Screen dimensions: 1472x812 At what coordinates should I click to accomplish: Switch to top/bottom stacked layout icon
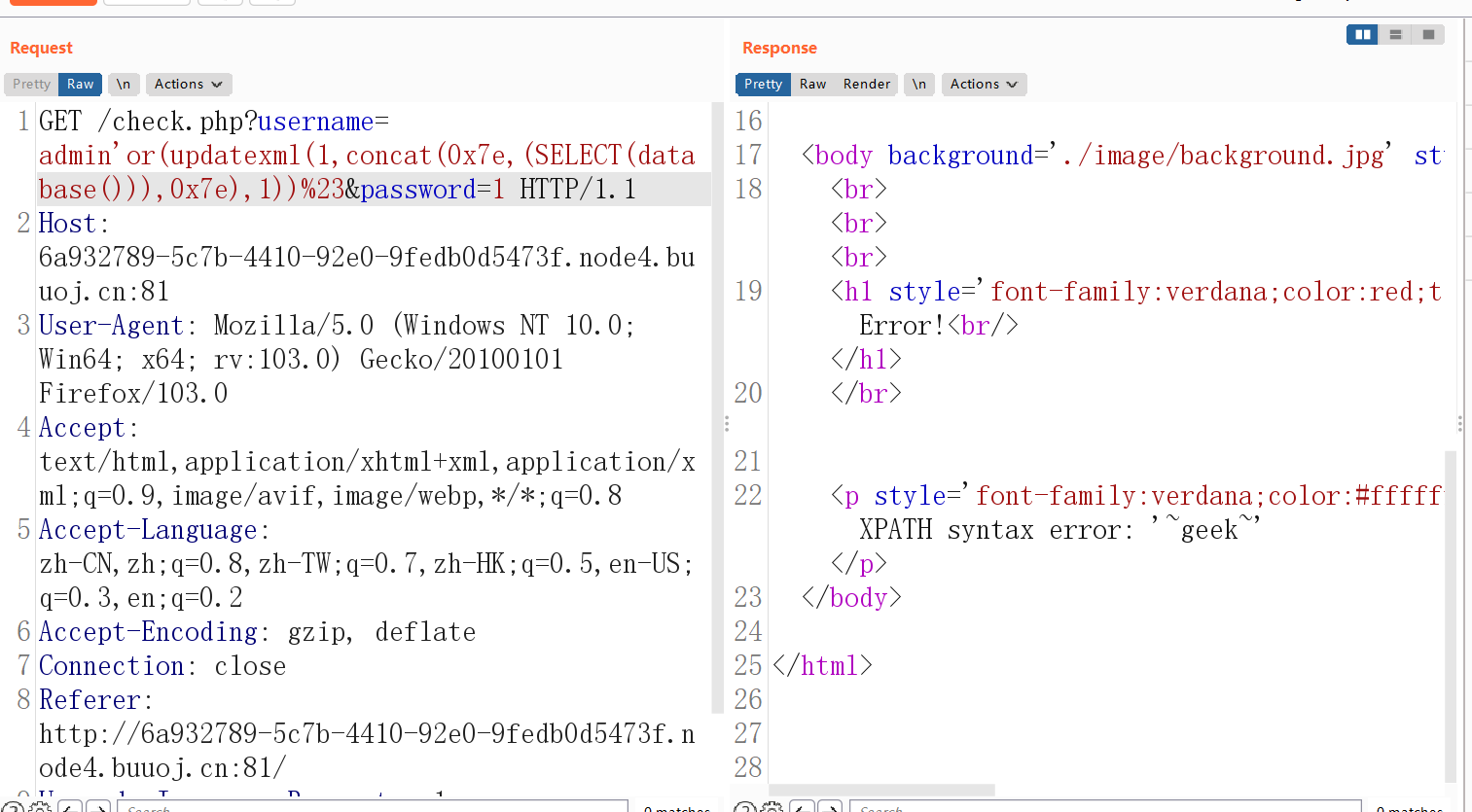tap(1395, 35)
